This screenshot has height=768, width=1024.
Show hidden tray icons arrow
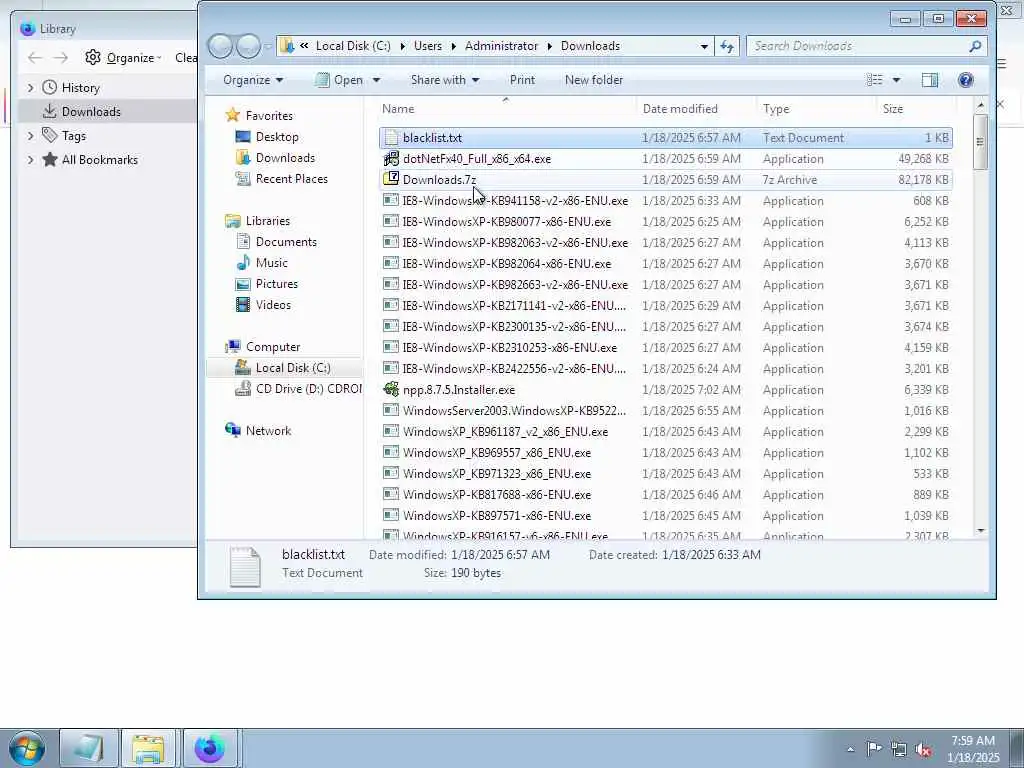pos(850,750)
